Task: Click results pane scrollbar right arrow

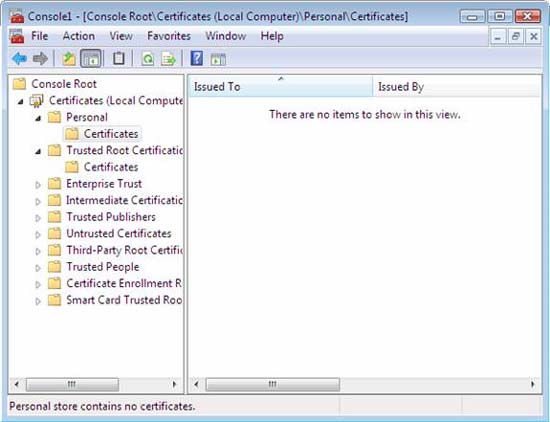Action: coord(533,384)
